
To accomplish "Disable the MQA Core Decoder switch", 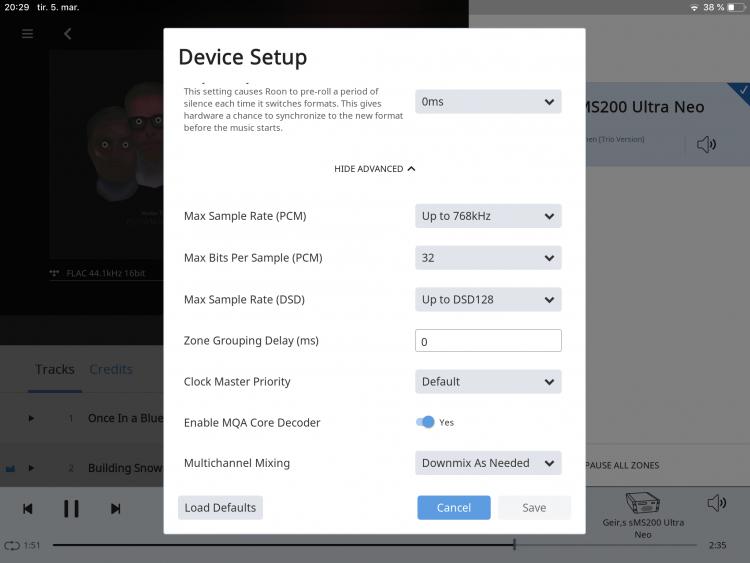I will 426,422.
